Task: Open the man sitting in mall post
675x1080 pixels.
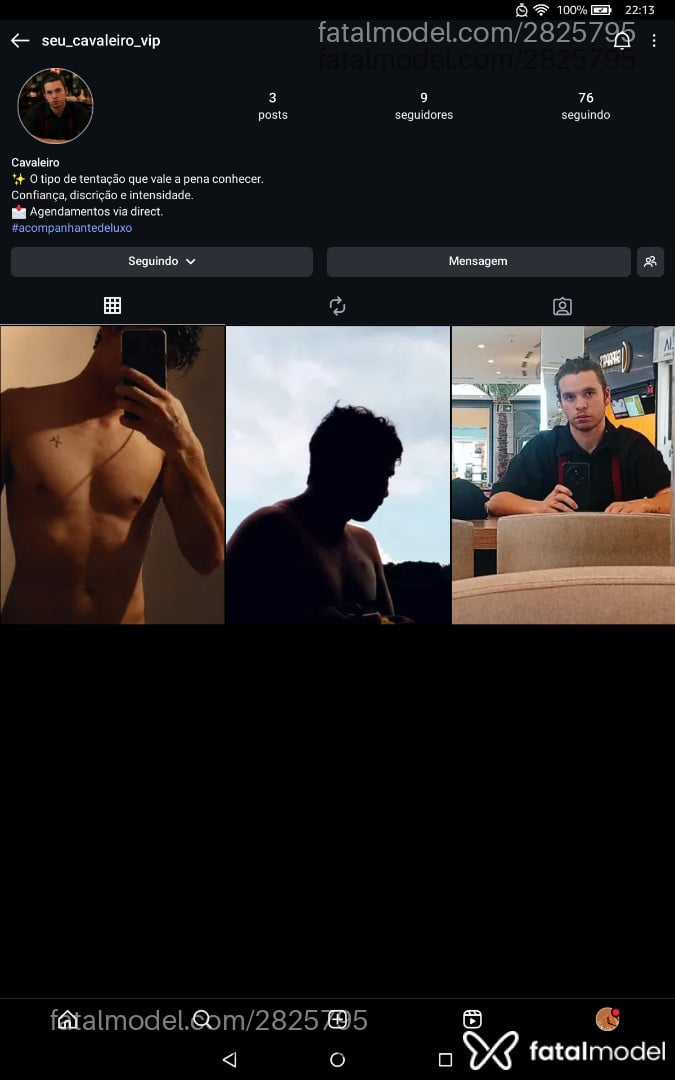Action: click(563, 475)
